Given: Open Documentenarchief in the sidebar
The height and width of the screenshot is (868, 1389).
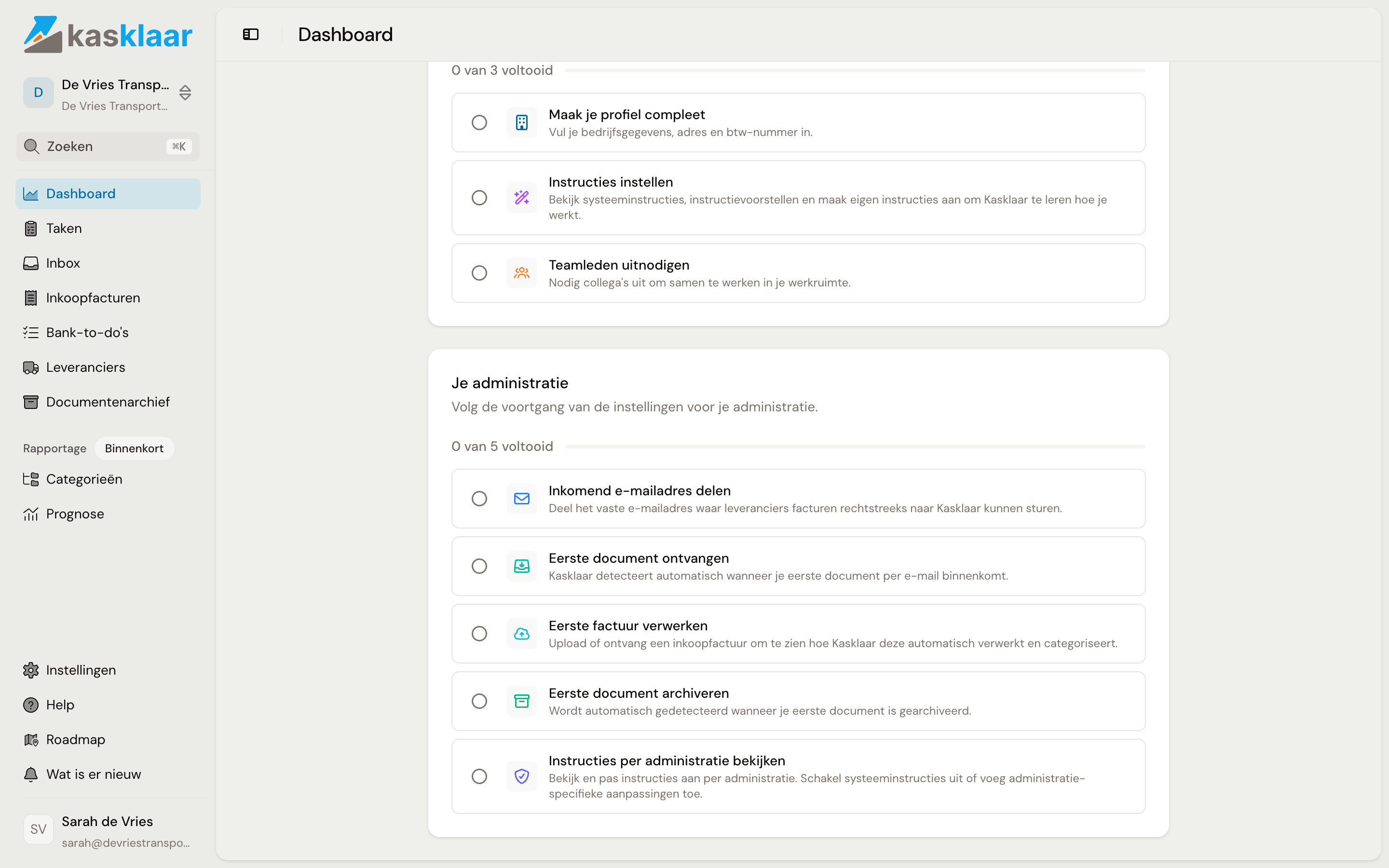Looking at the screenshot, I should (x=108, y=402).
